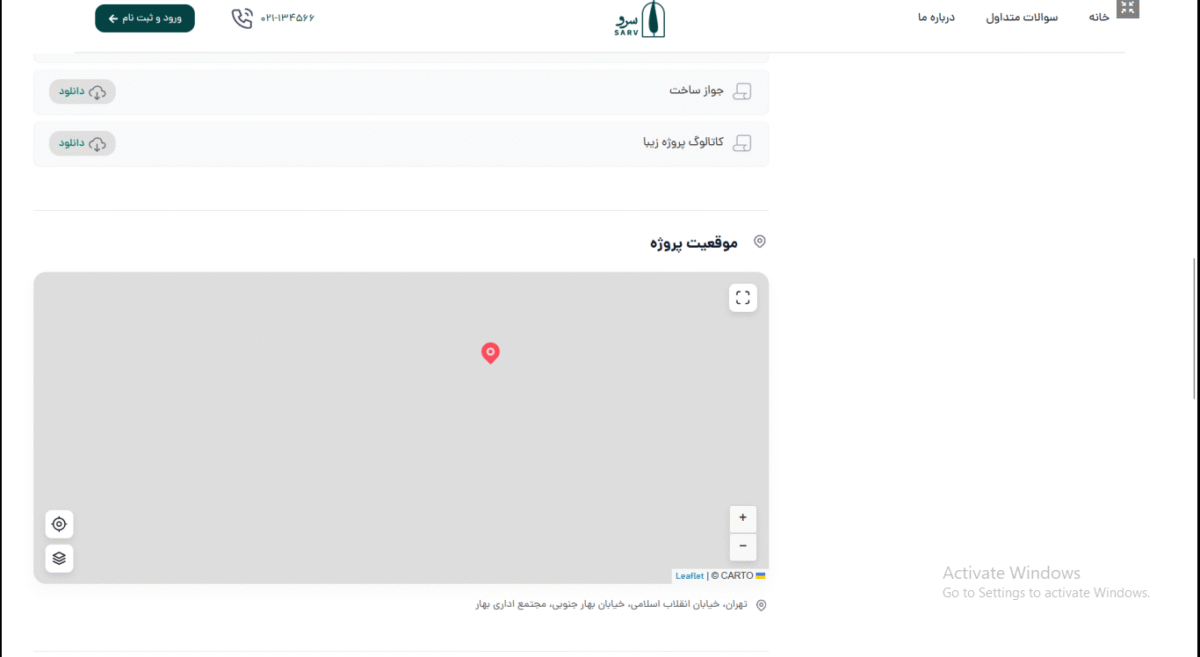The height and width of the screenshot is (657, 1200).
Task: Click the document icon beside کاتالوگ پروژه زیبا
Action: coord(741,143)
